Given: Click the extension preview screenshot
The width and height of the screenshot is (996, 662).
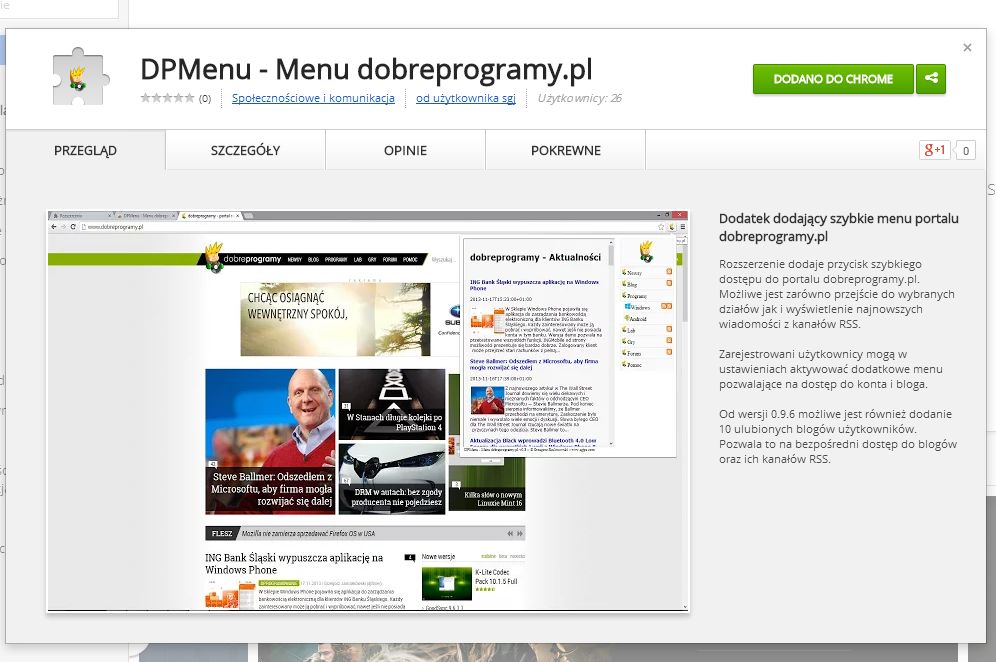Looking at the screenshot, I should pyautogui.click(x=368, y=411).
